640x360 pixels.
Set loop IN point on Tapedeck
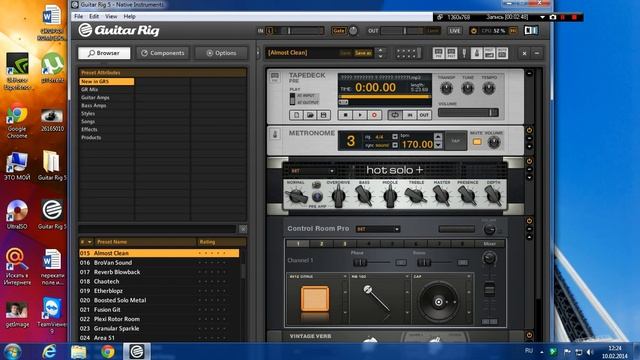pyautogui.click(x=410, y=115)
